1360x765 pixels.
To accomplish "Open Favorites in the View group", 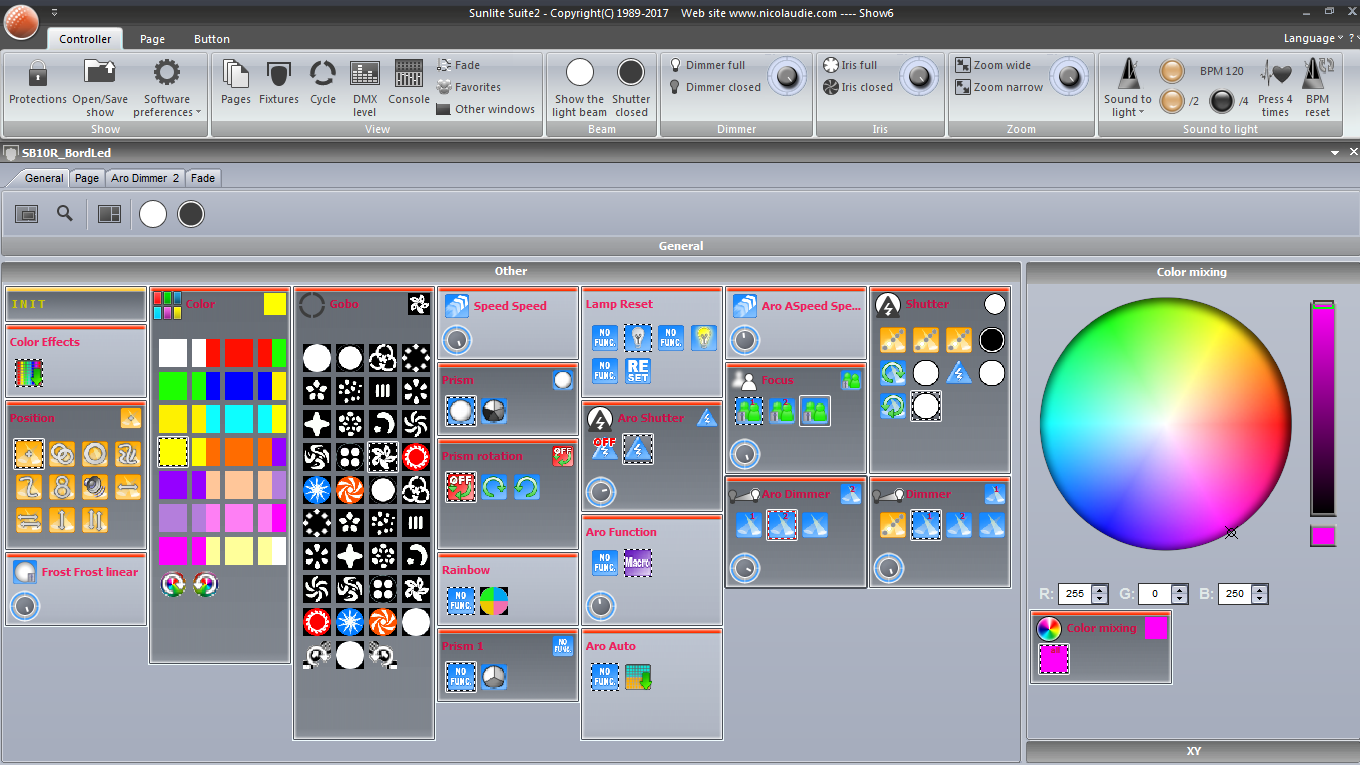I will coord(469,87).
